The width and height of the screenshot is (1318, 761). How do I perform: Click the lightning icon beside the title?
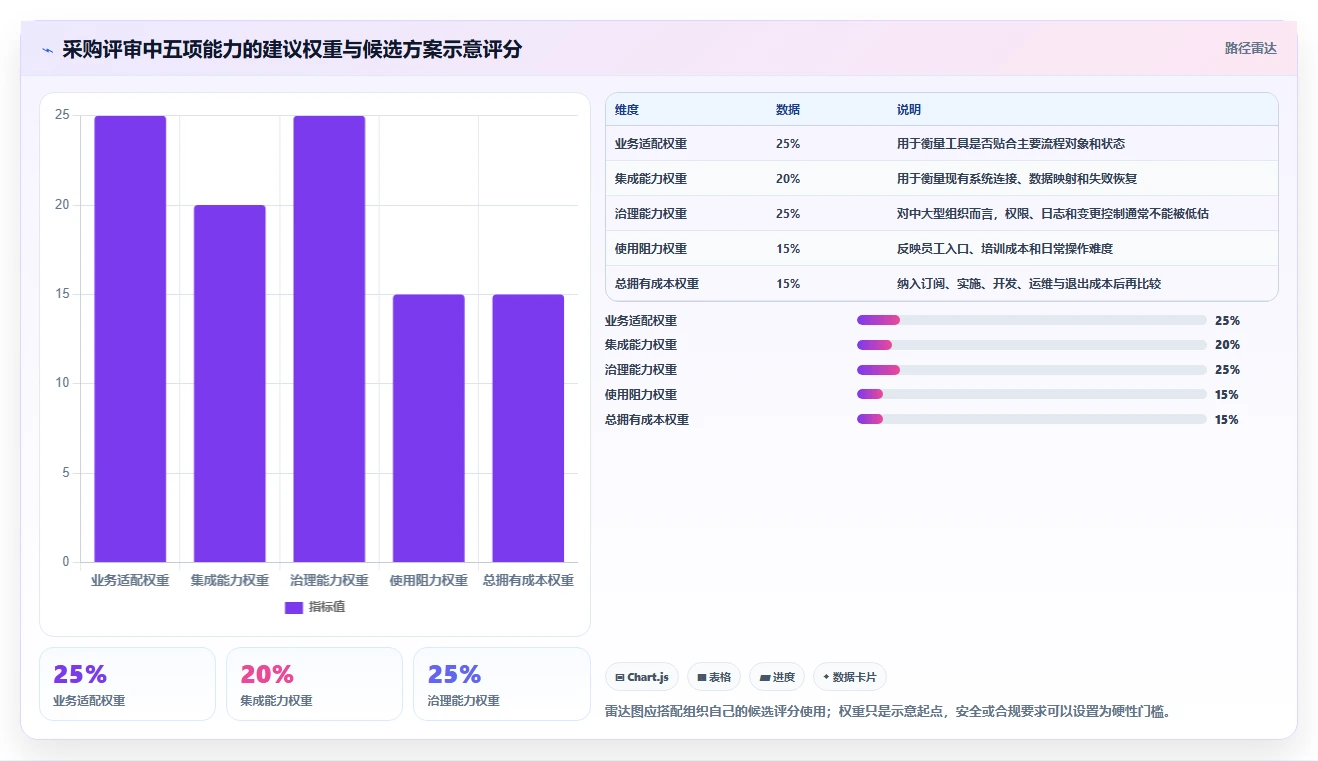[x=48, y=49]
